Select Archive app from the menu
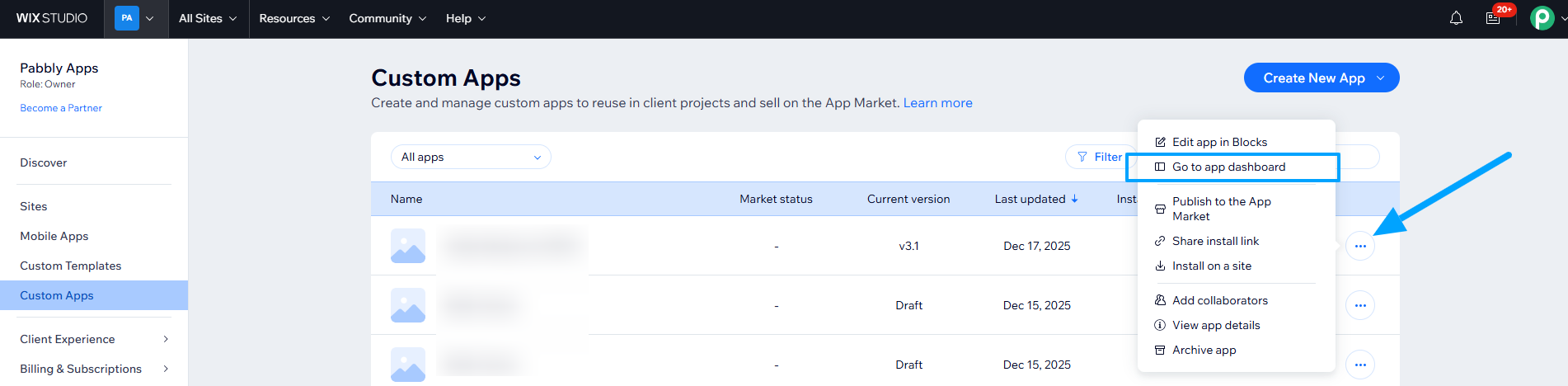 coord(1204,350)
